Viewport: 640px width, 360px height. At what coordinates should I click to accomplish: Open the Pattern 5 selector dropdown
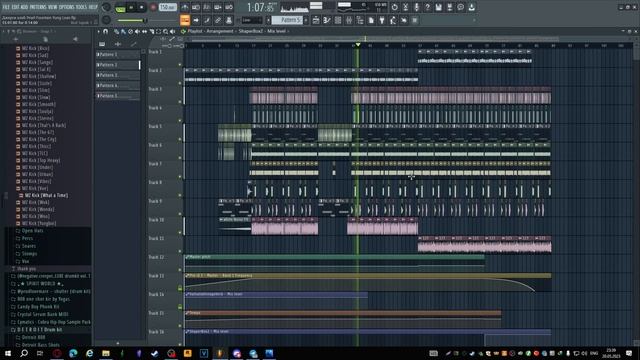(287, 20)
